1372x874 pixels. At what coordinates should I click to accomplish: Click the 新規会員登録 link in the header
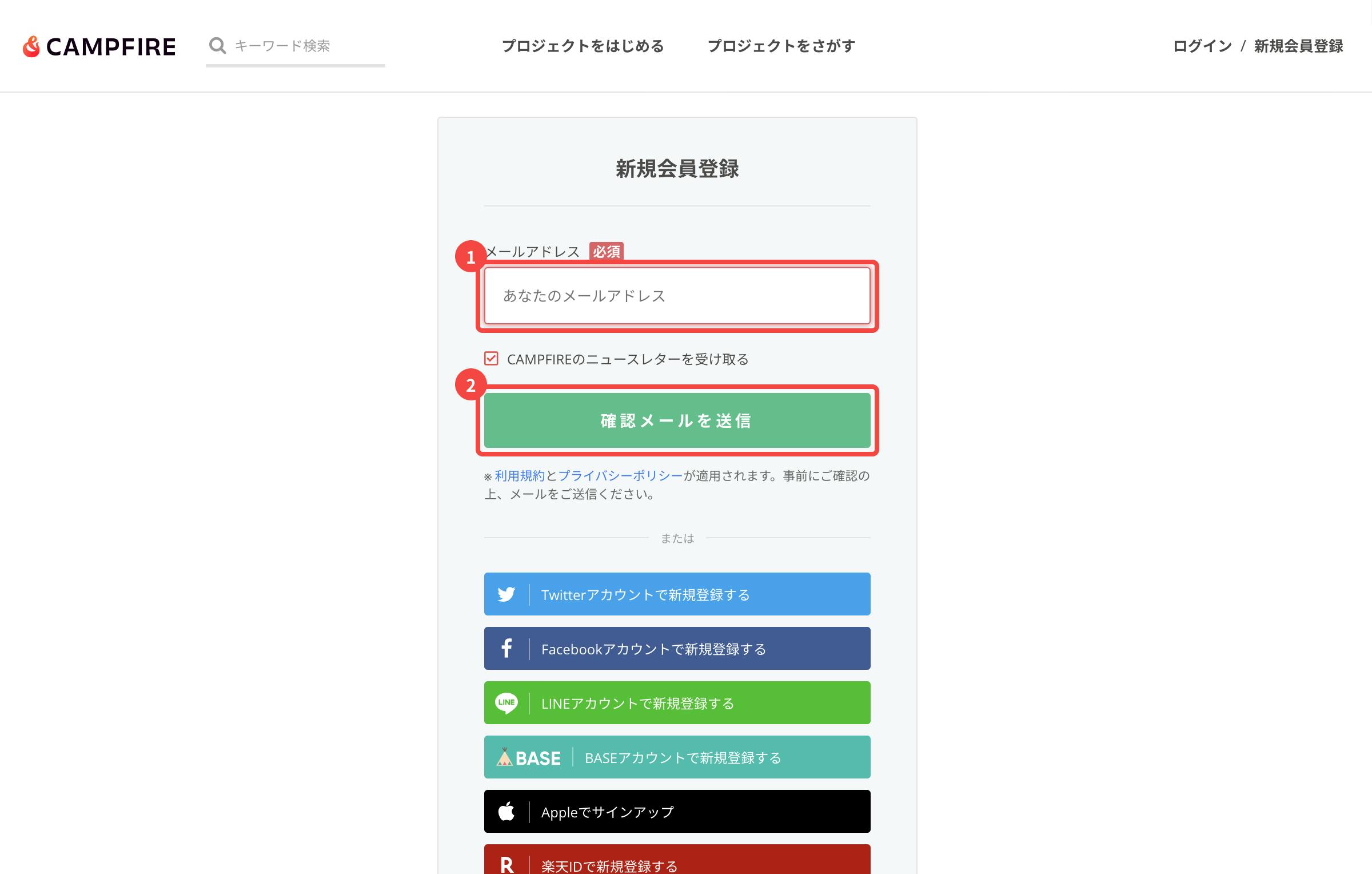pyautogui.click(x=1298, y=46)
